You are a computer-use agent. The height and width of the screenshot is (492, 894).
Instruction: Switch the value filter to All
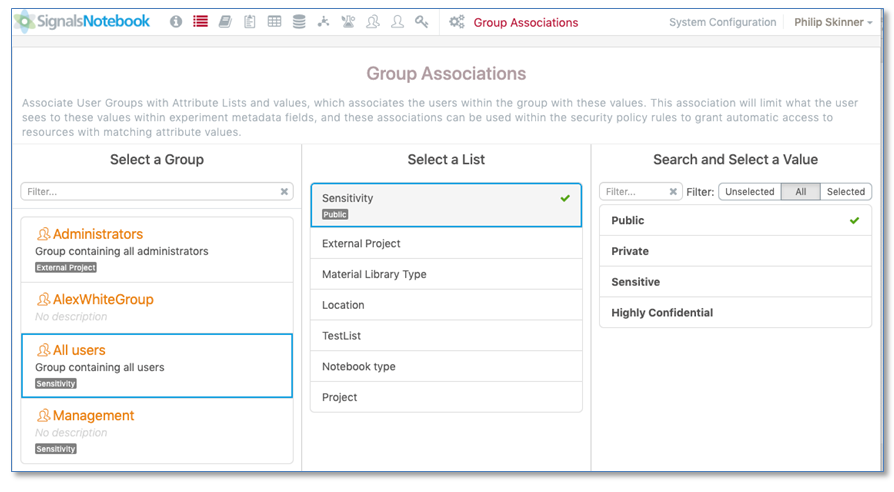point(800,192)
